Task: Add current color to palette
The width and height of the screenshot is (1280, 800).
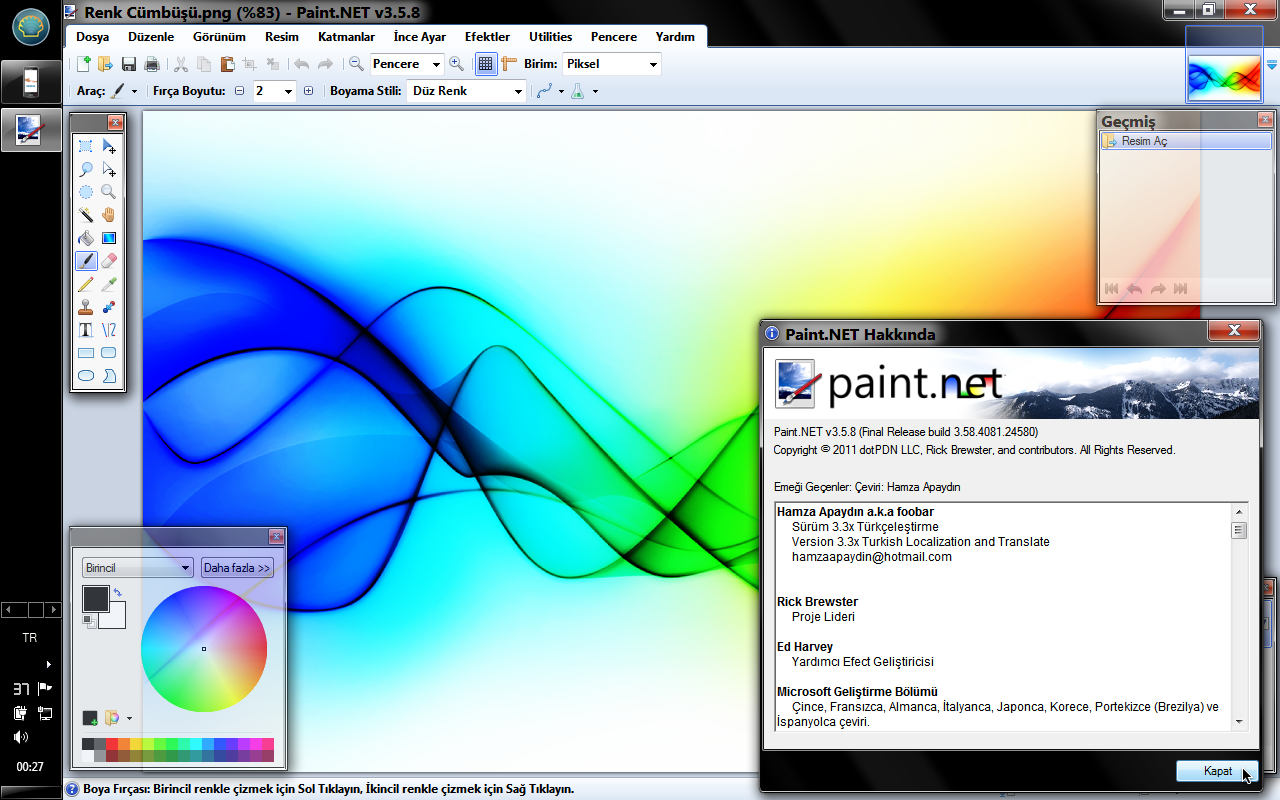Action: click(90, 717)
